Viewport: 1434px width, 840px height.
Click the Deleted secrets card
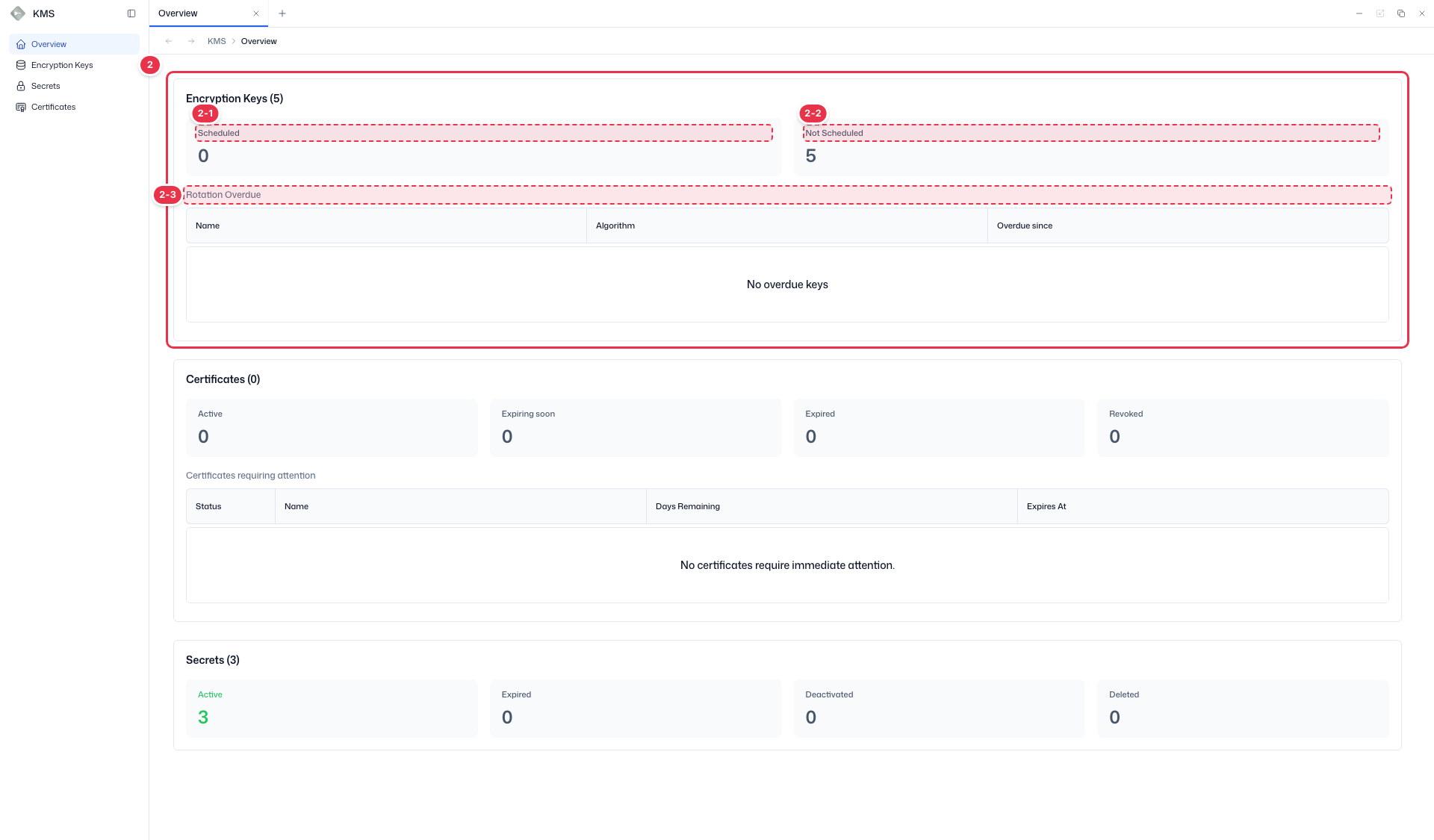(1243, 709)
